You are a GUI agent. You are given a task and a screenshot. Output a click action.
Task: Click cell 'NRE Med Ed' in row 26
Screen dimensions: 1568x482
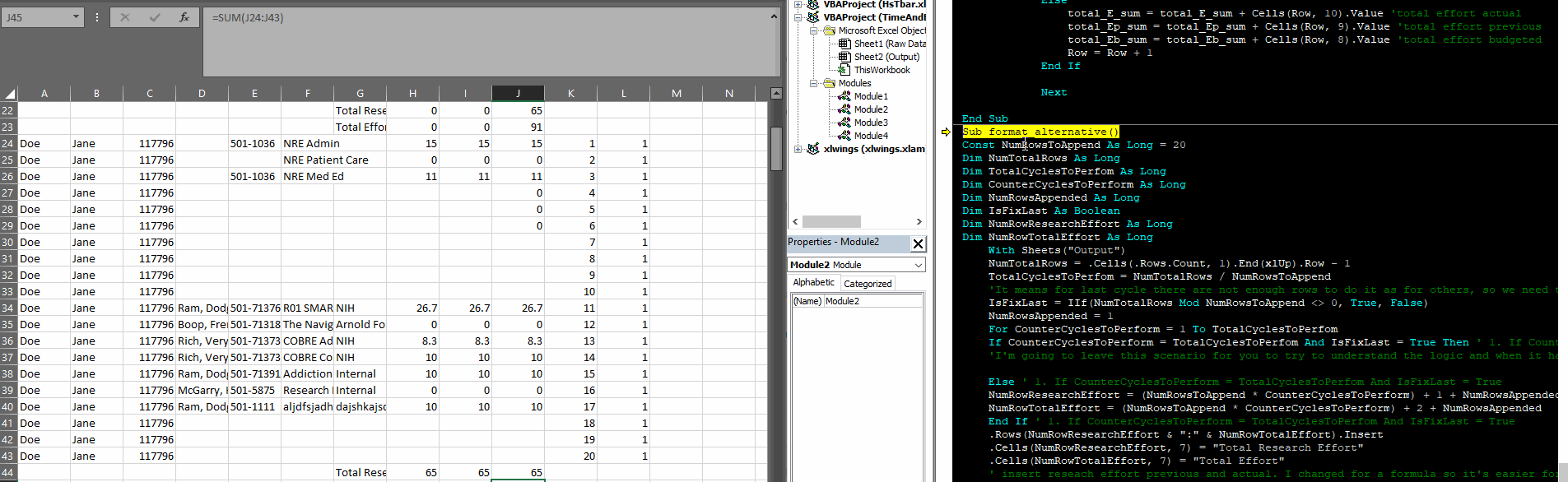[x=307, y=176]
